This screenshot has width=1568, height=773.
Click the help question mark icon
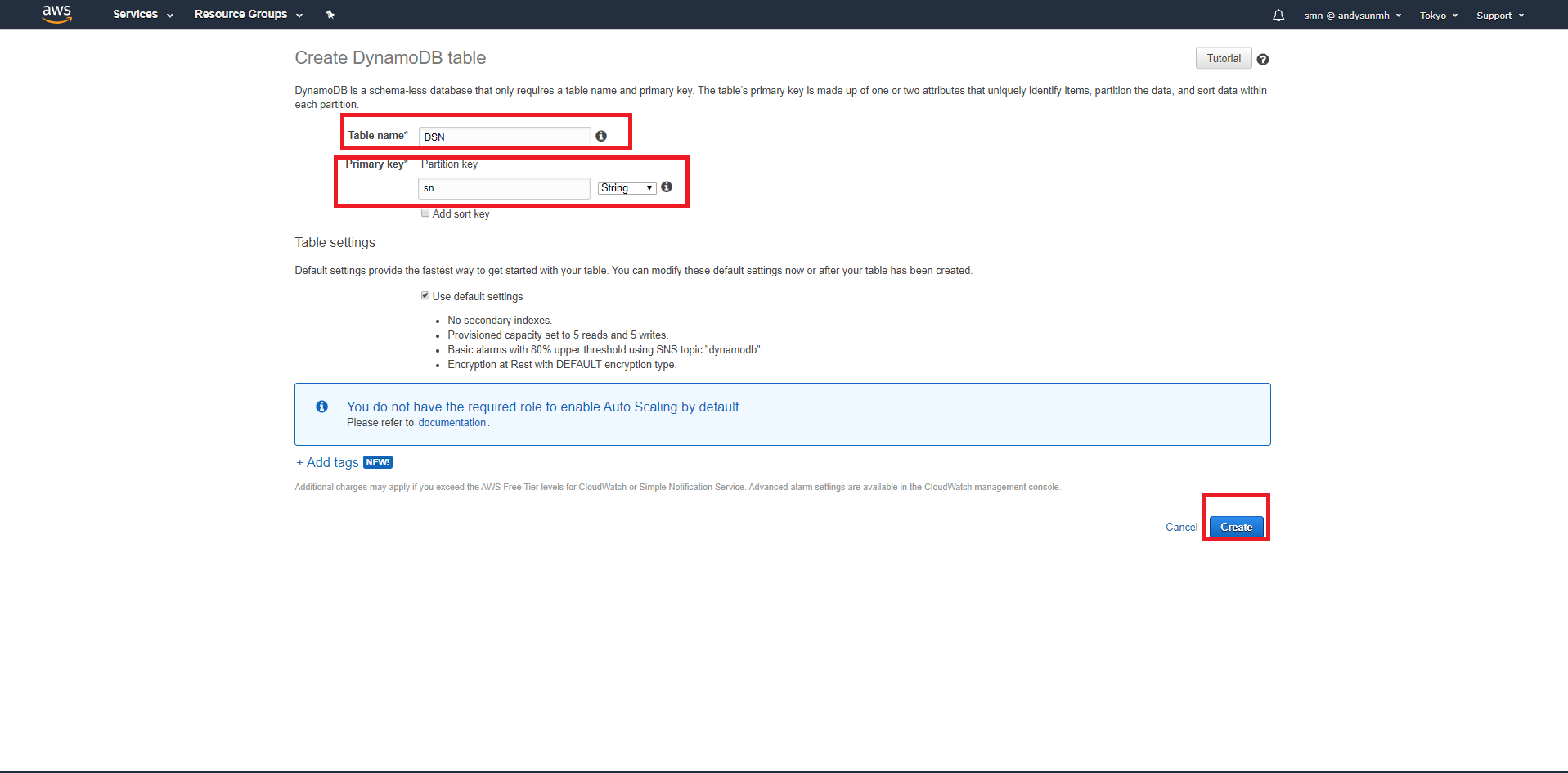(1263, 60)
